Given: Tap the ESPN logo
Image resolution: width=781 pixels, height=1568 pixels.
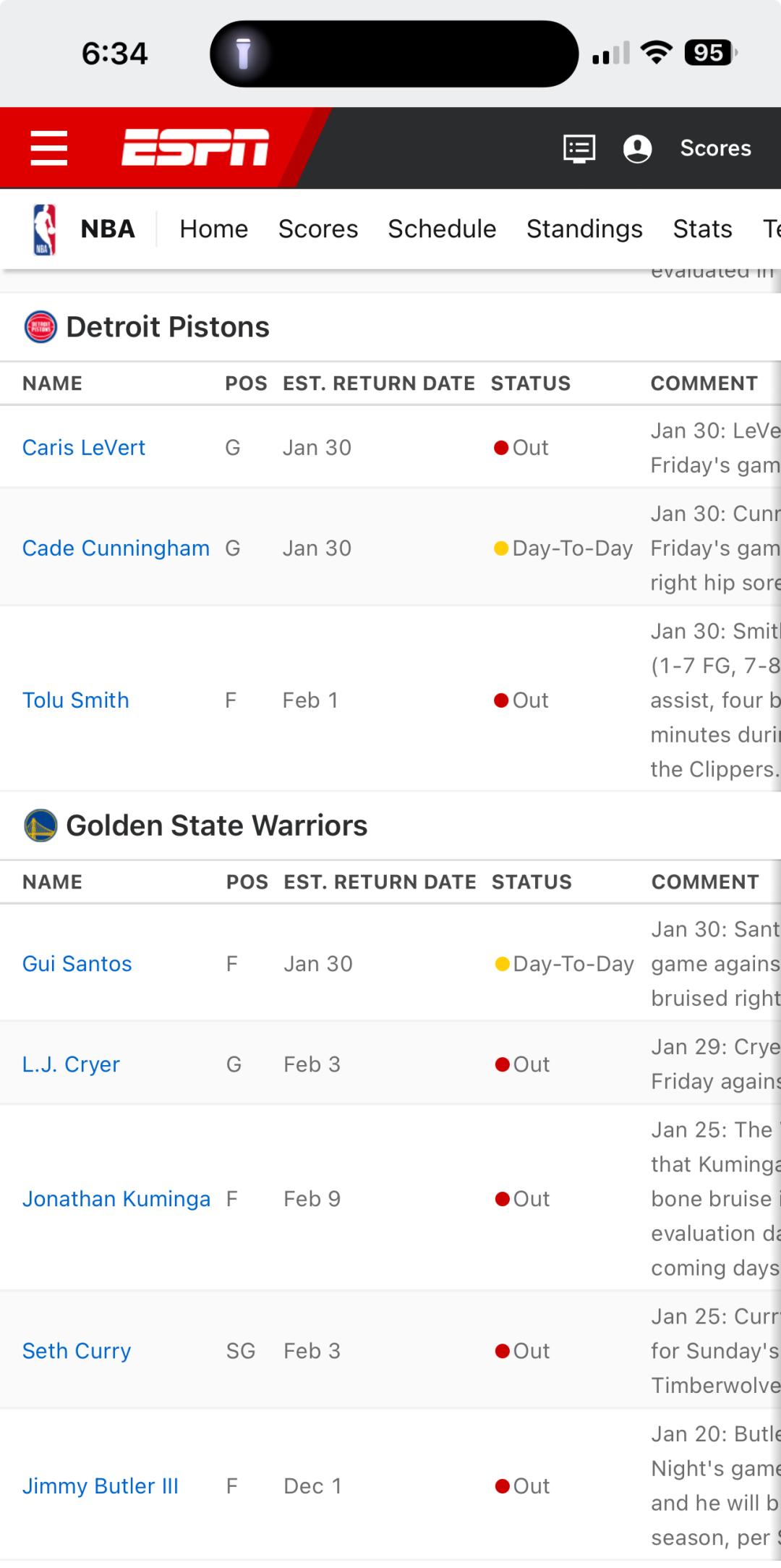Looking at the screenshot, I should pyautogui.click(x=195, y=148).
